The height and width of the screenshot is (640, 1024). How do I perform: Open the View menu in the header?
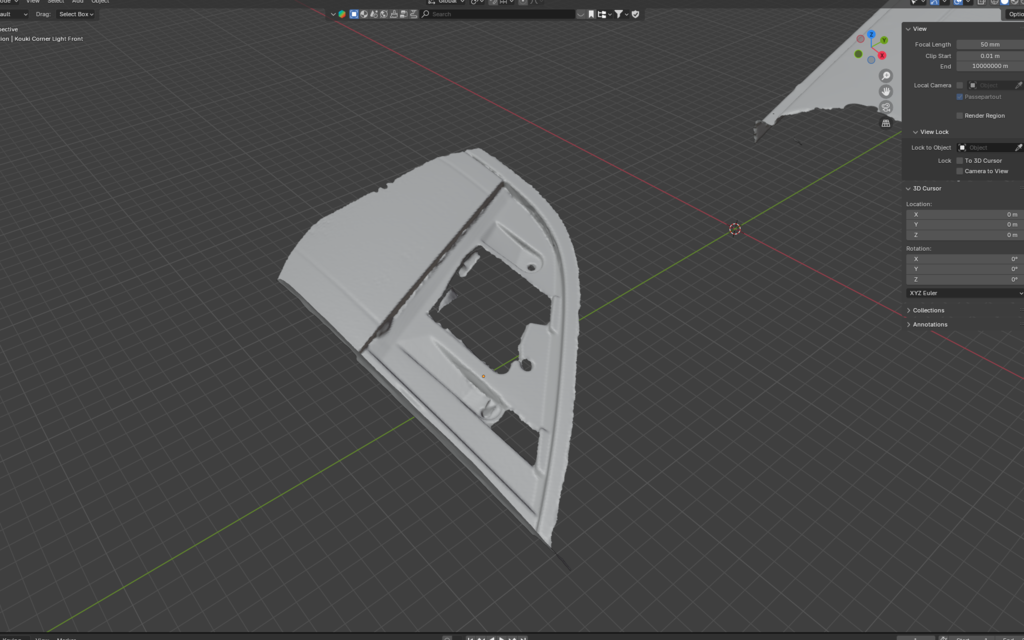tap(33, 2)
